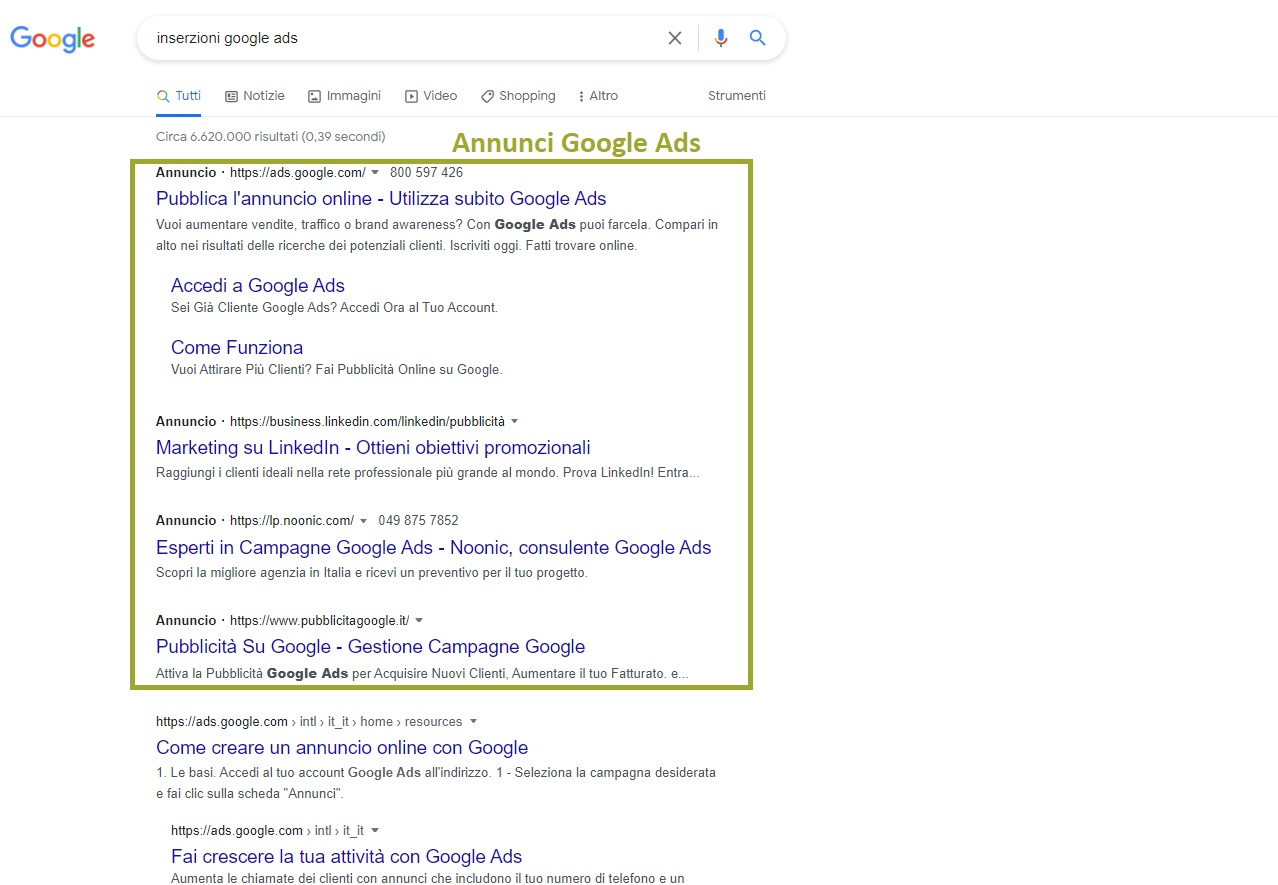Click the phone number 049 875 7852
The height and width of the screenshot is (885, 1278).
(419, 520)
